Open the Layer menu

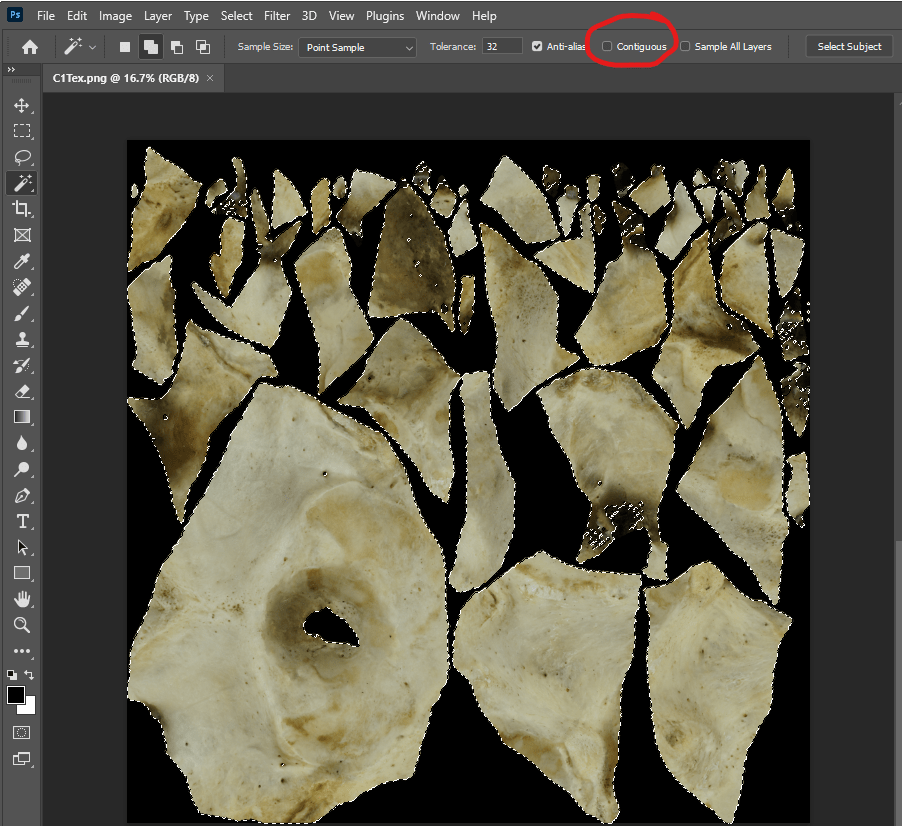(157, 16)
